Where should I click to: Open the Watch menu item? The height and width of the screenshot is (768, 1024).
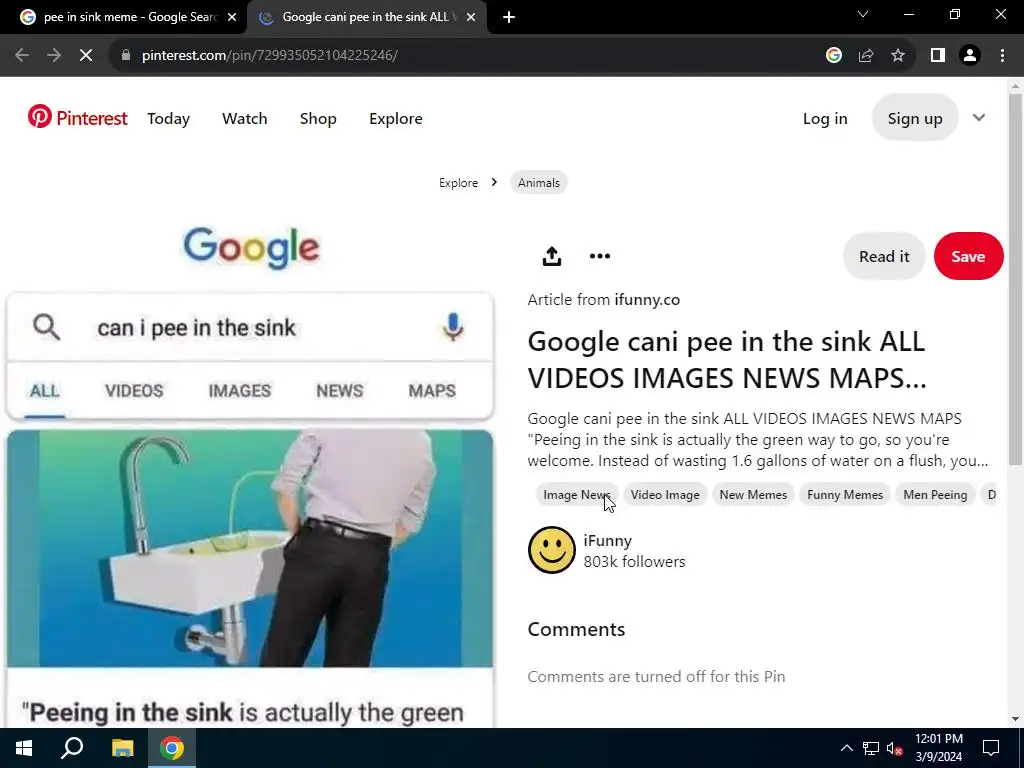(x=245, y=119)
